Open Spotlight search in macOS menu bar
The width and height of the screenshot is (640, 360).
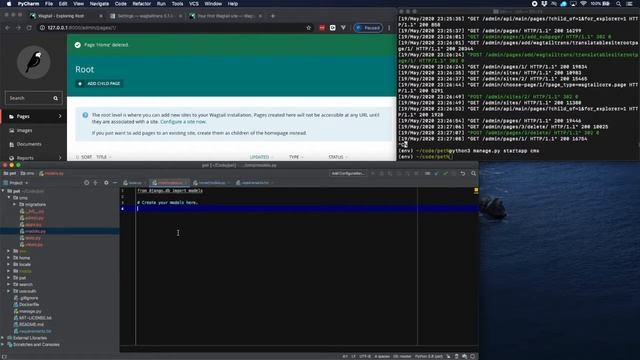[x=618, y=4]
